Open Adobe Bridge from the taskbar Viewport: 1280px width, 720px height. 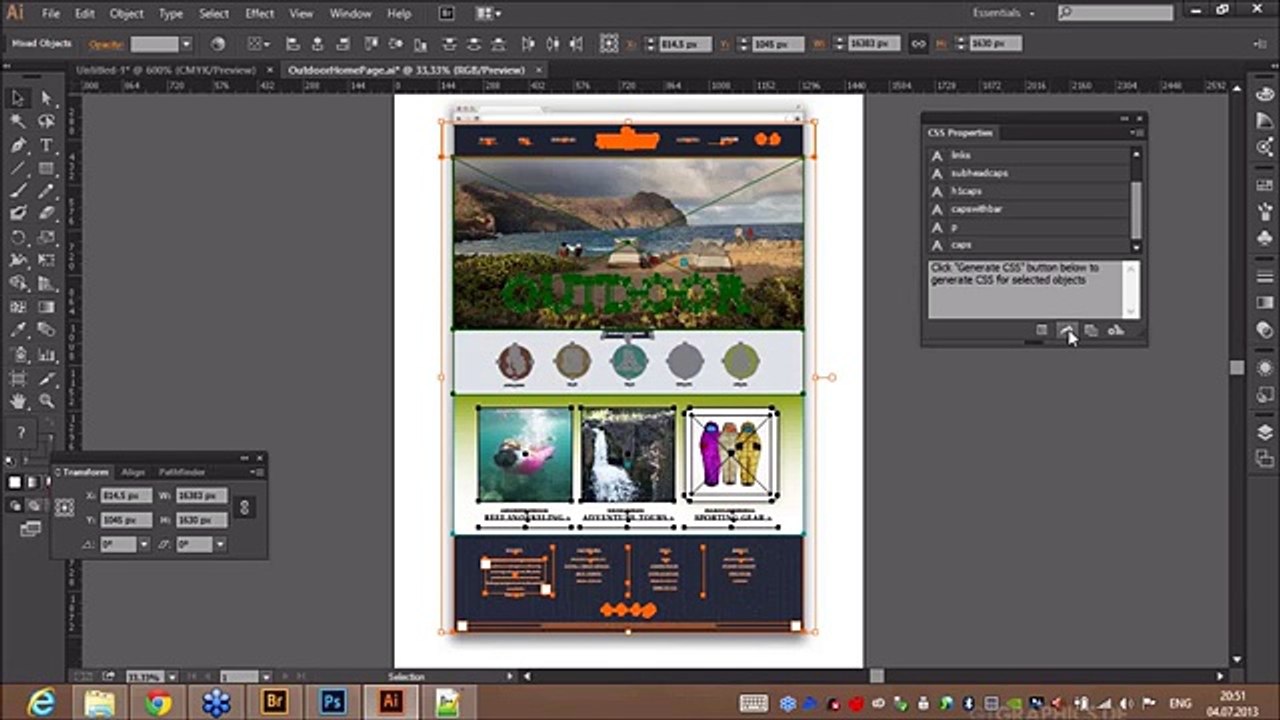(274, 702)
